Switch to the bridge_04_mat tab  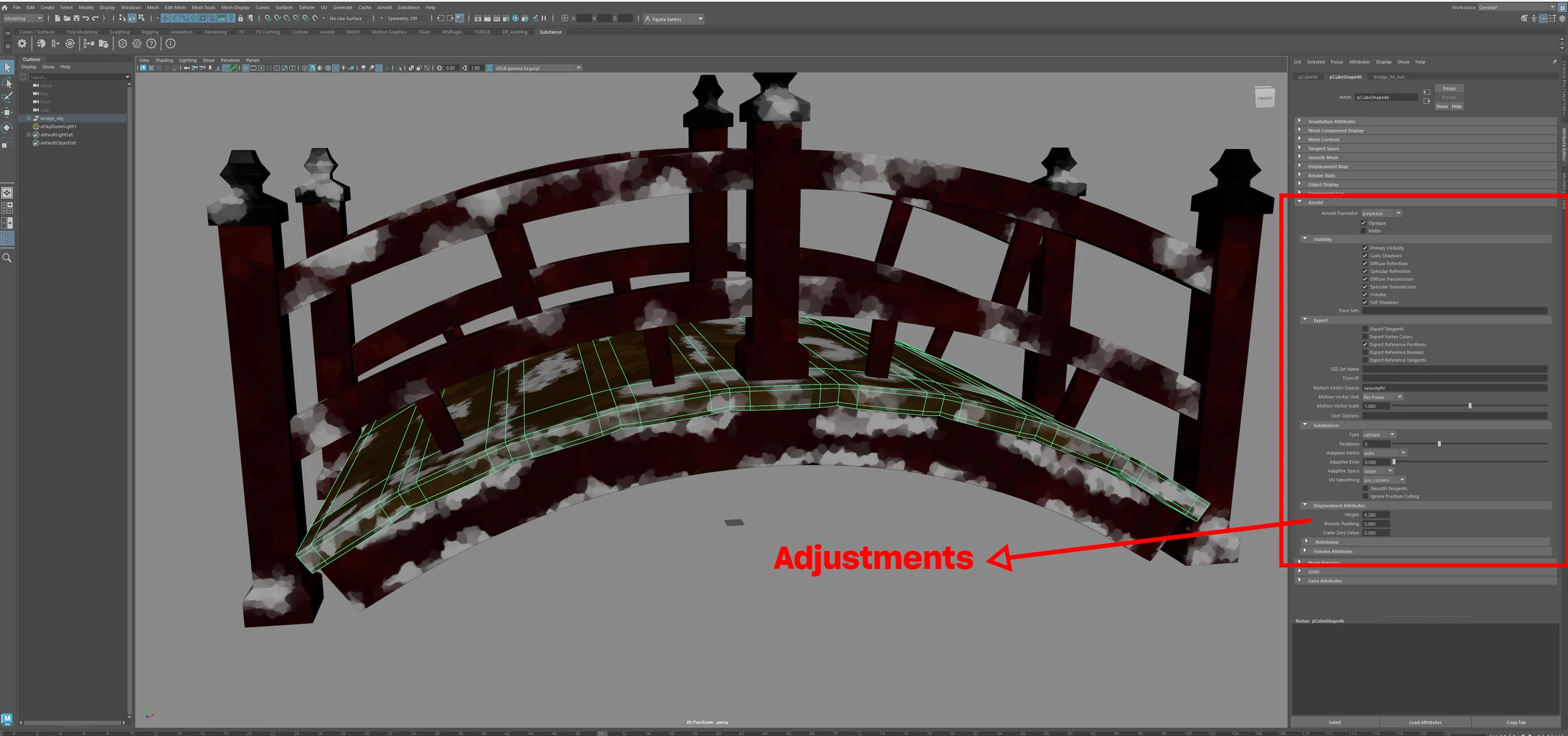pyautogui.click(x=1389, y=77)
